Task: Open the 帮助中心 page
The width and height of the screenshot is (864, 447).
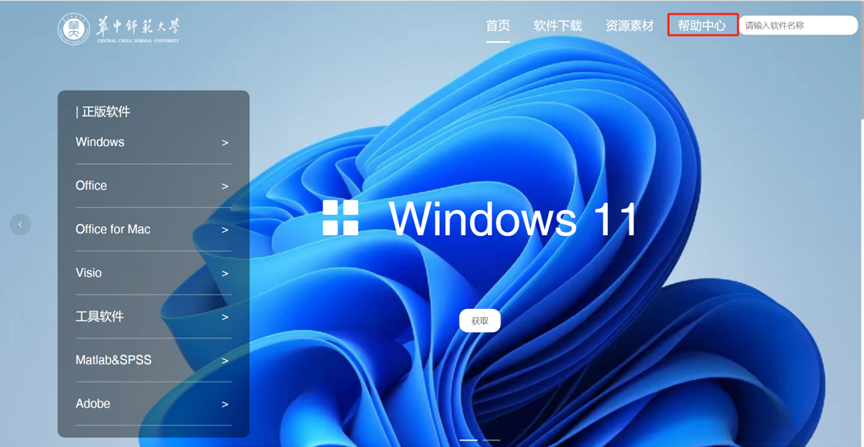Action: [702, 26]
